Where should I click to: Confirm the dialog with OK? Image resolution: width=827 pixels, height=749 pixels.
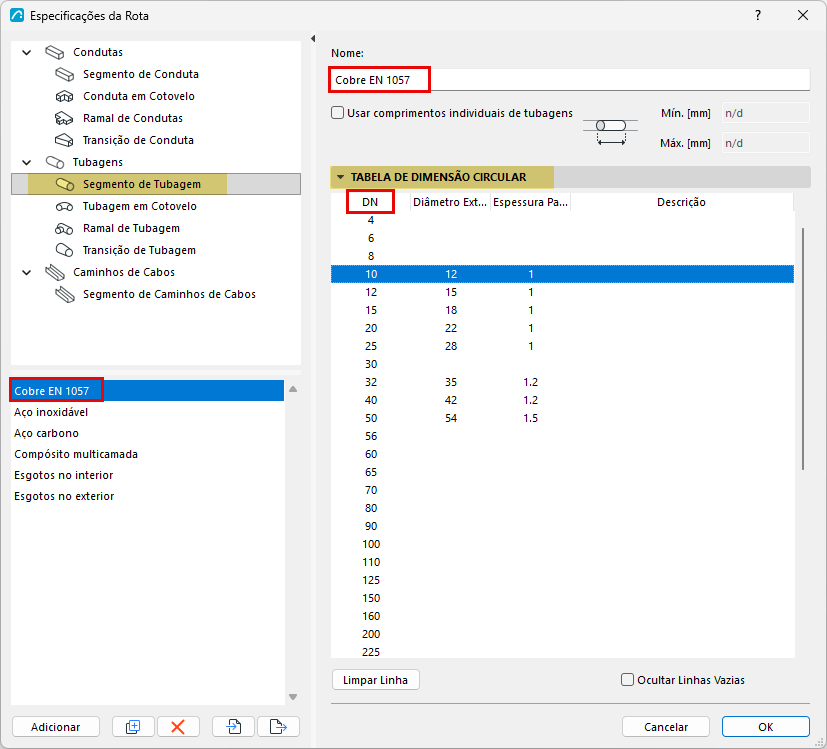[x=765, y=727]
